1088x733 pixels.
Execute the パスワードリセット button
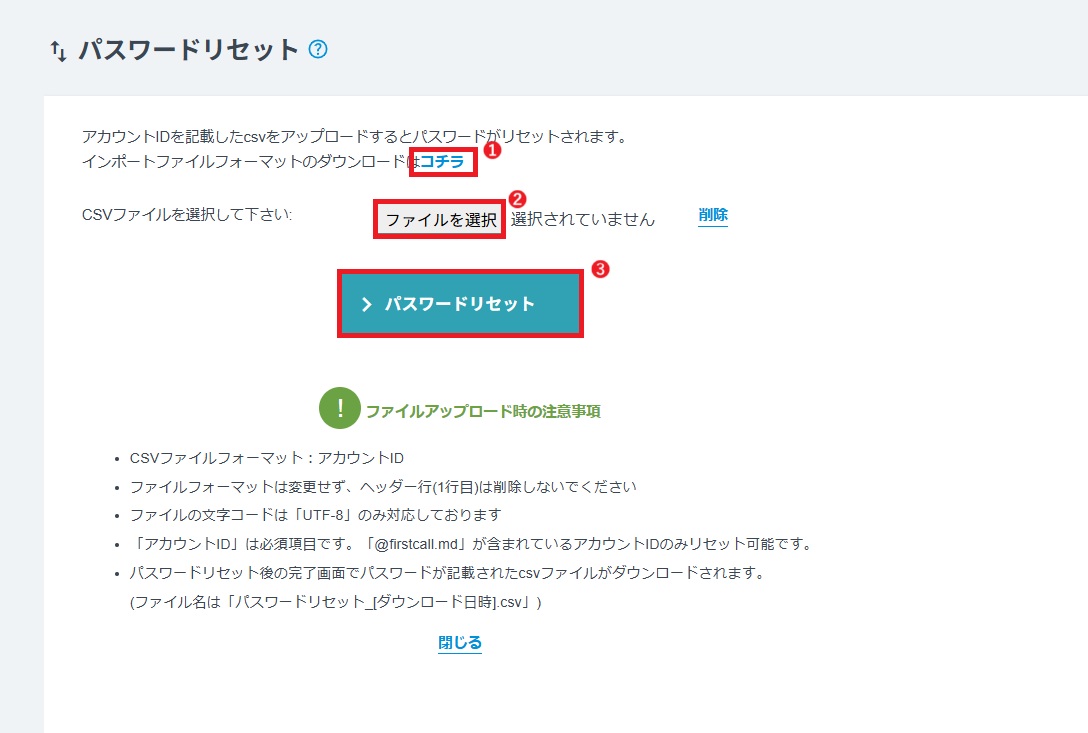[459, 303]
